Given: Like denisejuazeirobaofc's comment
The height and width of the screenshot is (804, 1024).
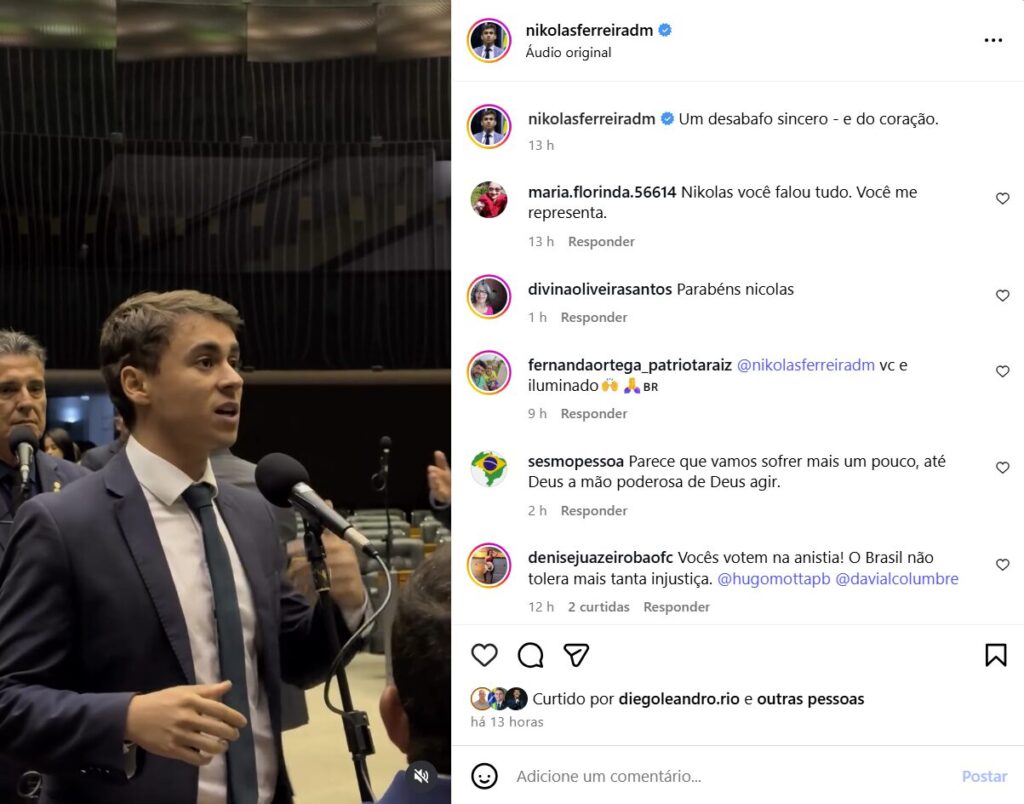Looking at the screenshot, I should [x=1002, y=565].
